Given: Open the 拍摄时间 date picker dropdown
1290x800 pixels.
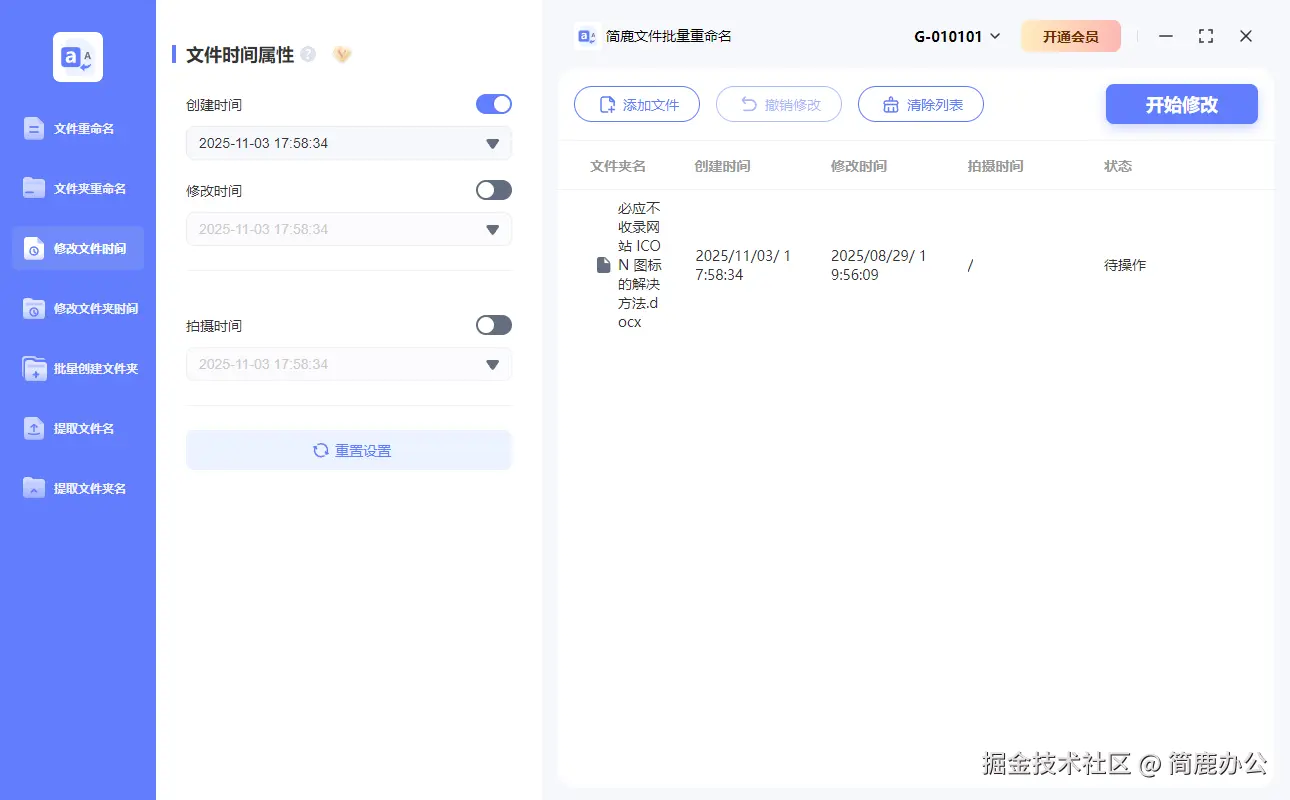Looking at the screenshot, I should pos(491,364).
